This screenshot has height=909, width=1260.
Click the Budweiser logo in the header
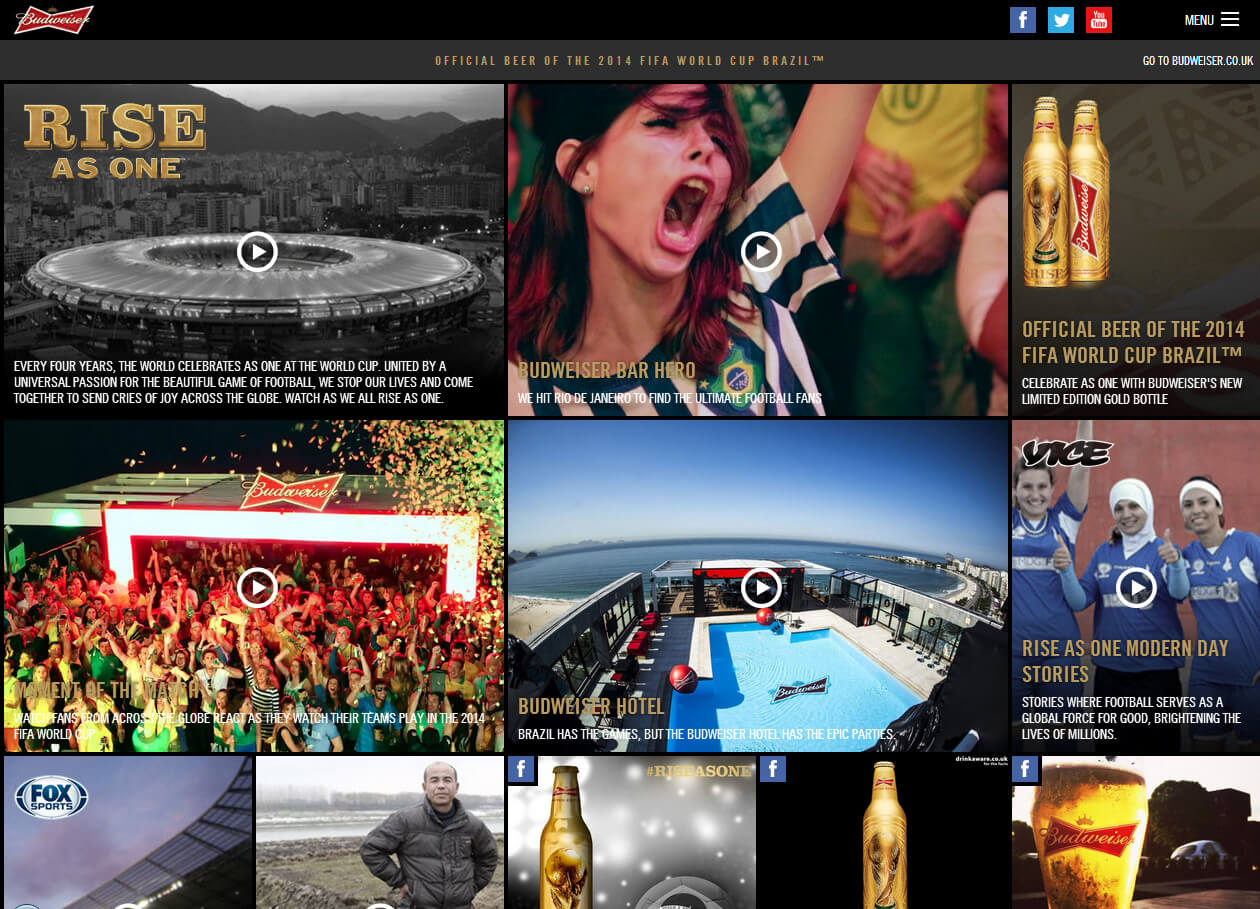click(54, 19)
